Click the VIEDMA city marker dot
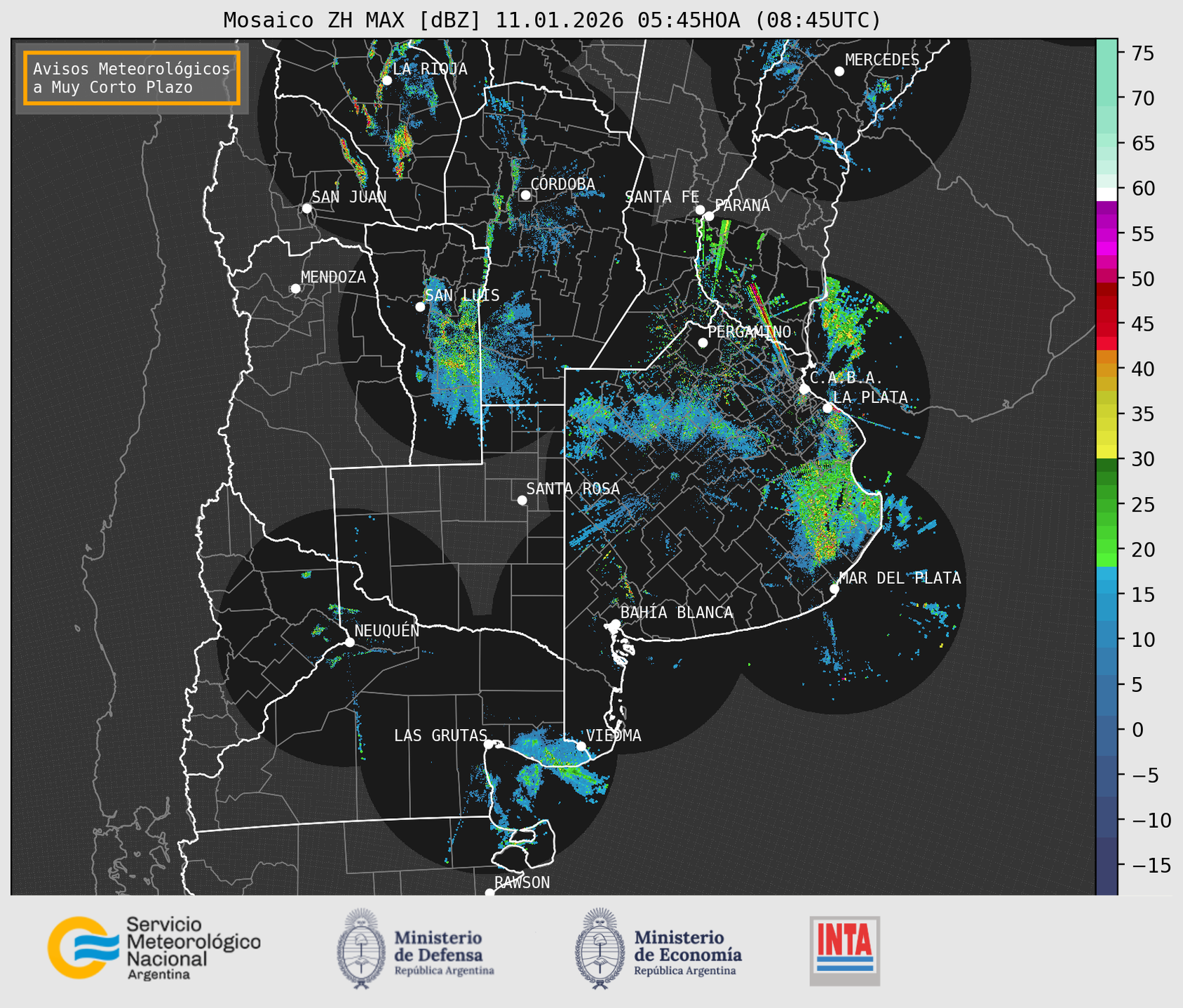The image size is (1183, 1008). point(581,746)
